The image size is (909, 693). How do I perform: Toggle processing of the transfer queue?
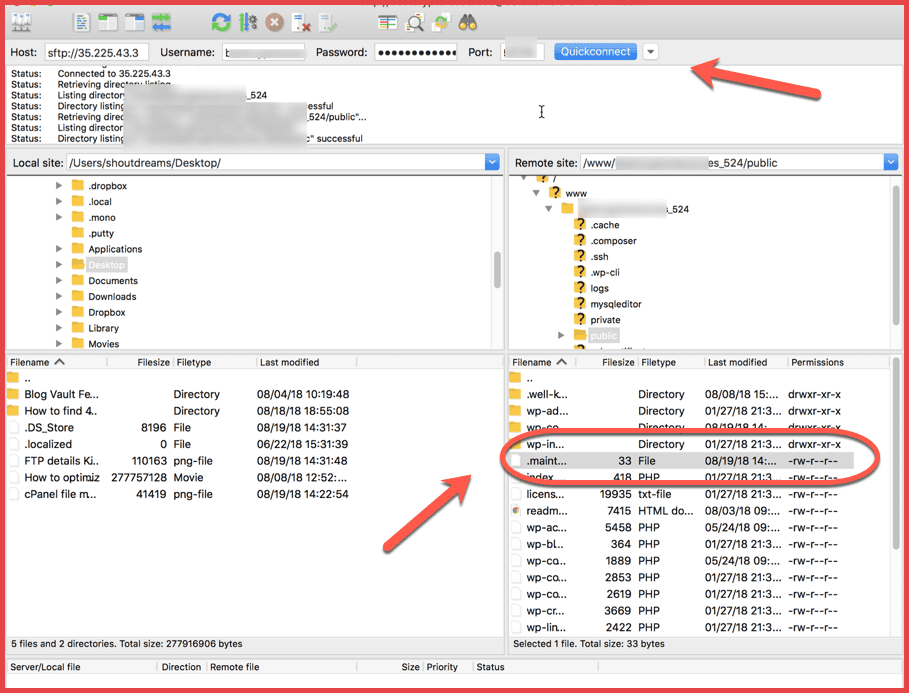pos(248,22)
